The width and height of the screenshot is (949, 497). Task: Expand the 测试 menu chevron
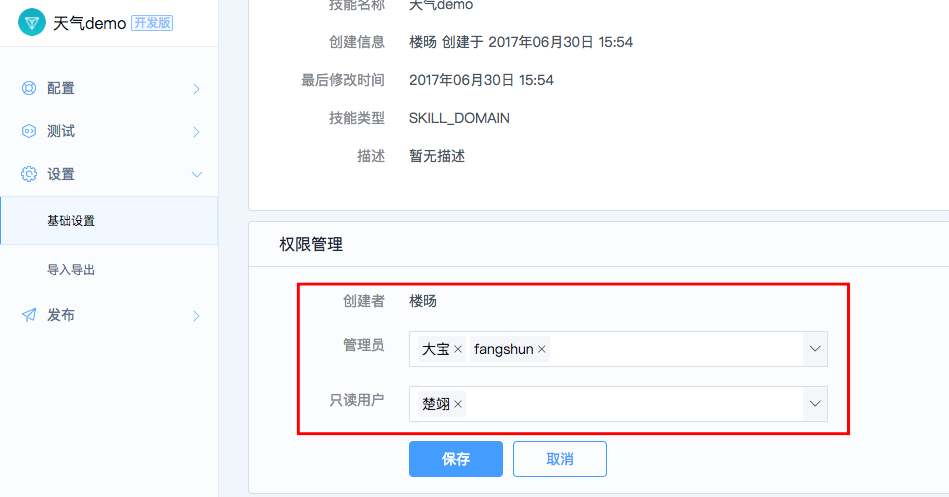[196, 132]
